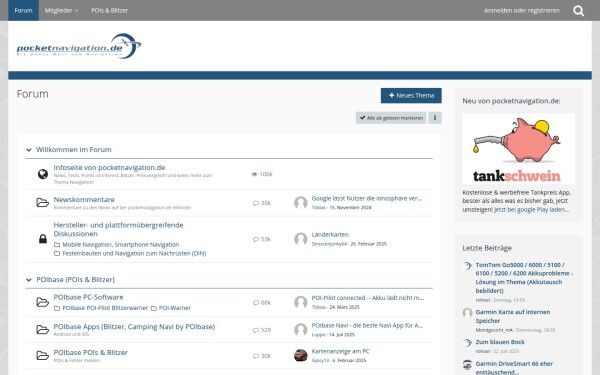Click the avatar beside TomTom Go5000 post
600x375 pixels.
[x=467, y=266]
